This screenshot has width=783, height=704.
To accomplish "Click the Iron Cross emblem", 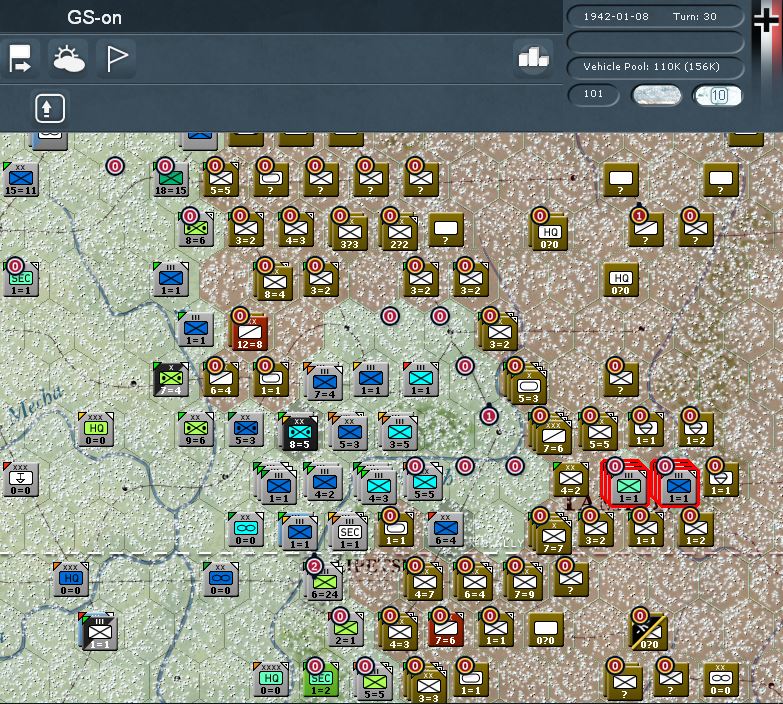I will click(x=768, y=20).
